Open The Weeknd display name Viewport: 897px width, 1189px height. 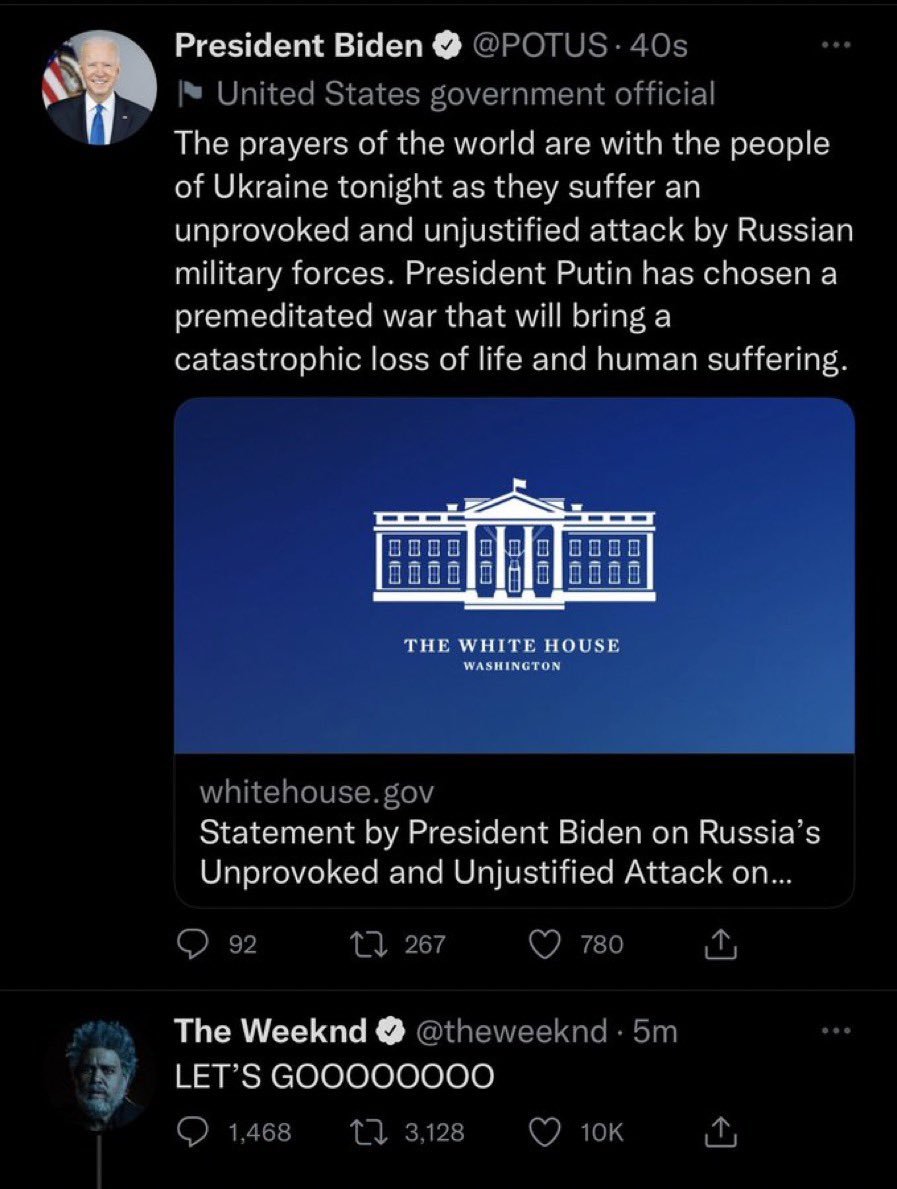tap(272, 1032)
